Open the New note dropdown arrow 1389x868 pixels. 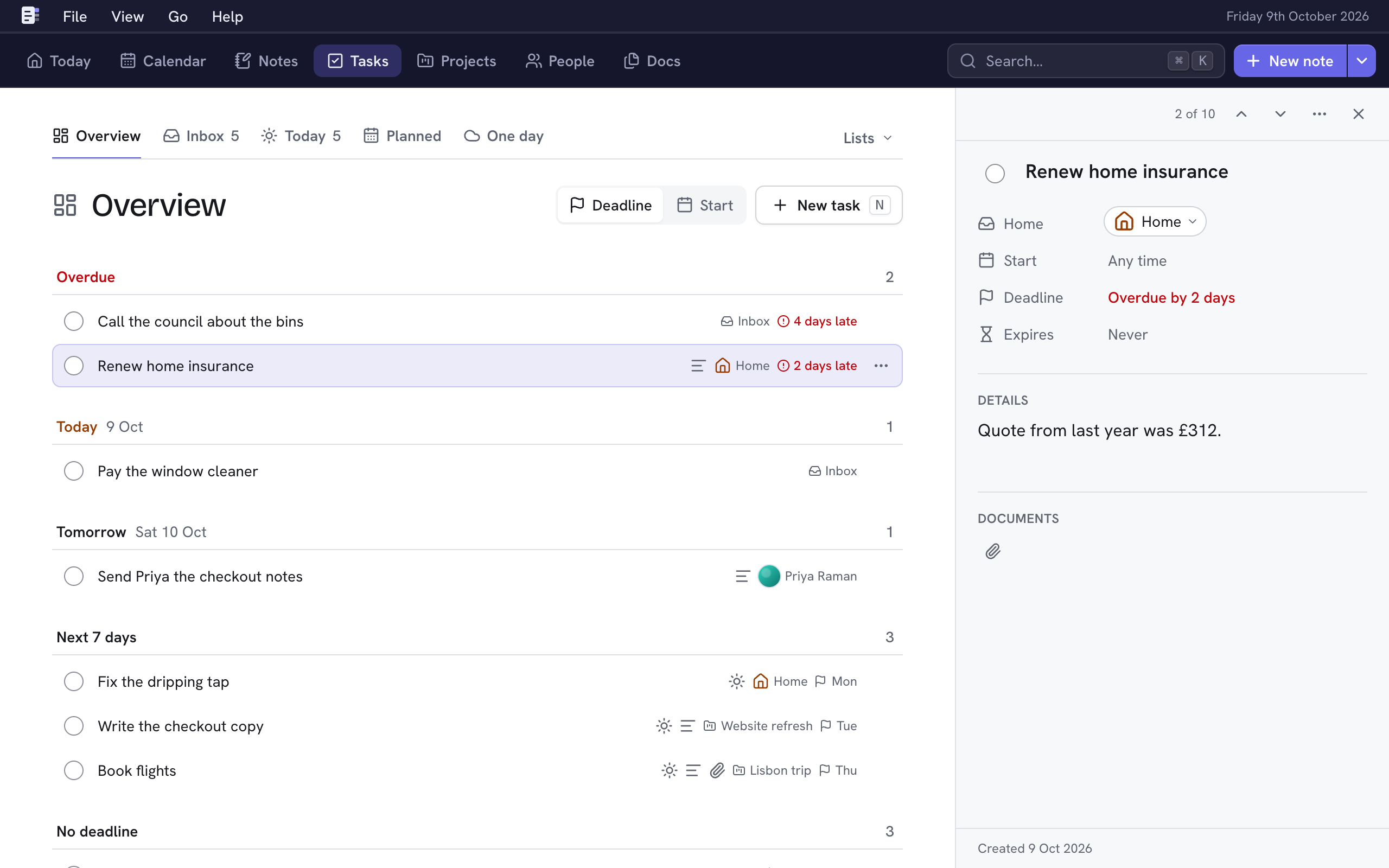[1361, 61]
